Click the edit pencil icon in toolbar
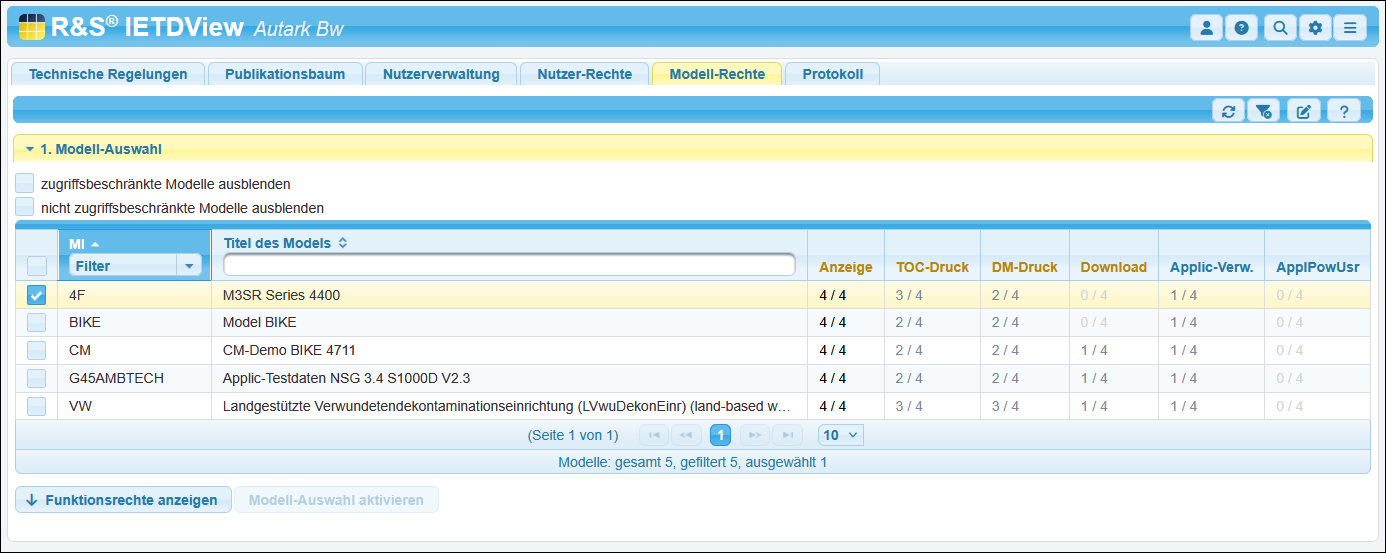 [1303, 111]
